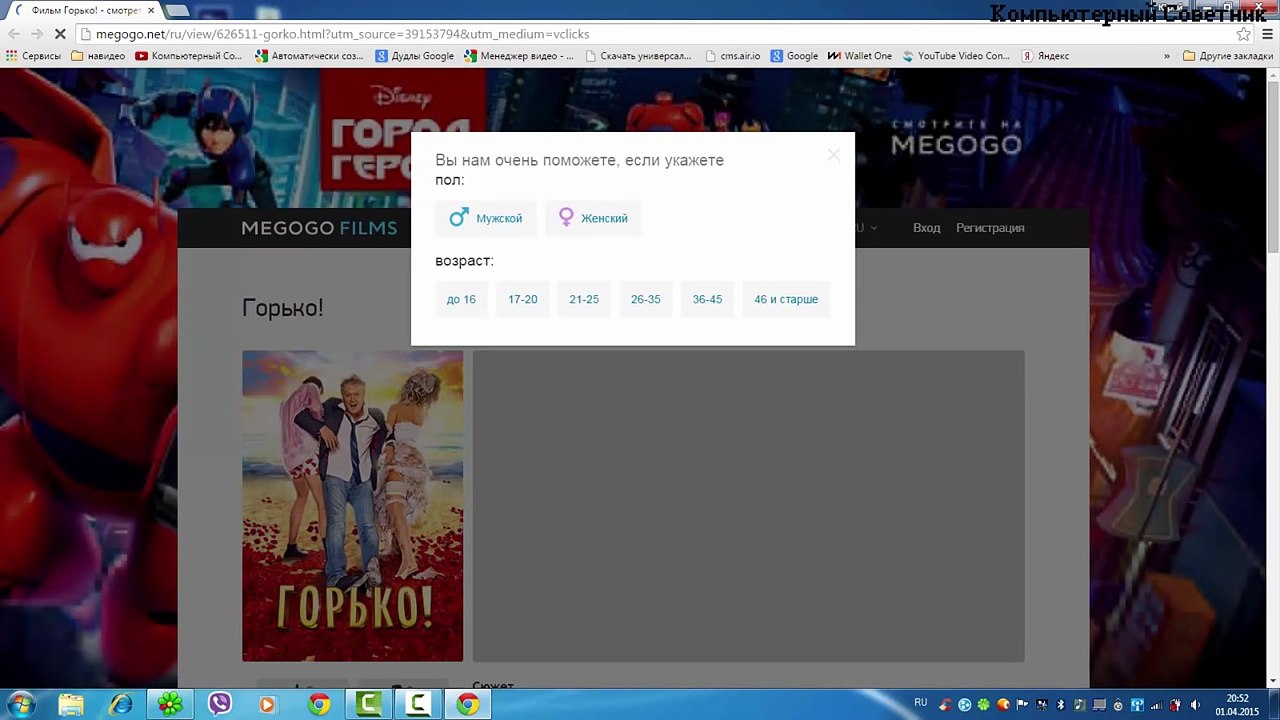Click the RU input language indicator
Screen dimensions: 1280x720
tap(921, 703)
